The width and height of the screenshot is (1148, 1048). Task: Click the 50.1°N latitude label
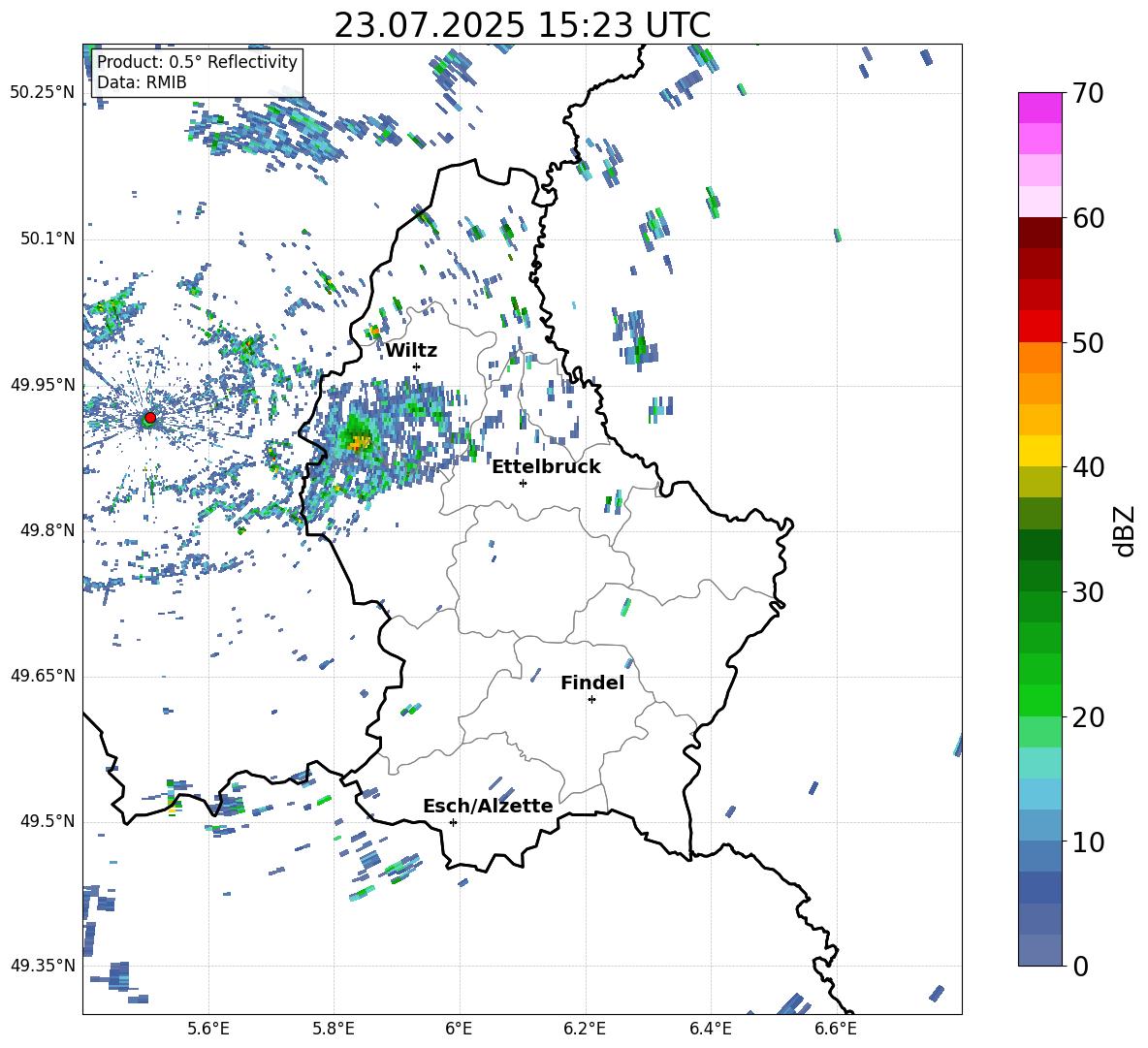[48, 238]
